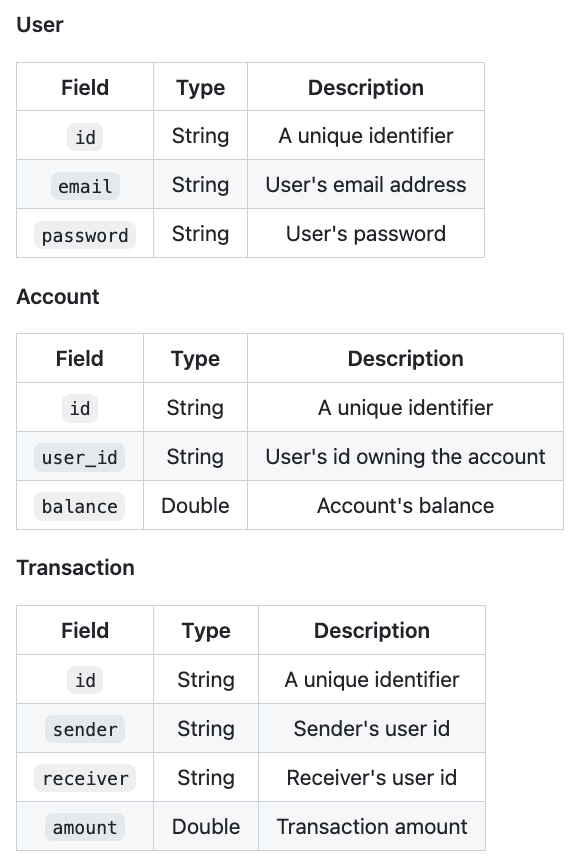Click the Transaction section heading
582x866 pixels.
click(x=76, y=568)
